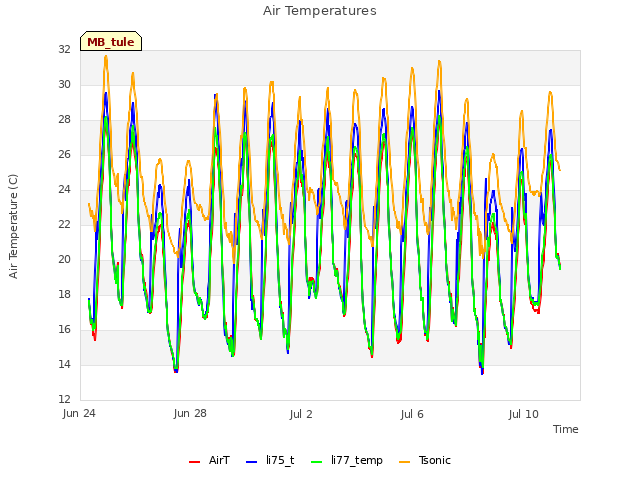Image resolution: width=640 pixels, height=480 pixels.
Task: Click the MB_tule annotation label
Action: [x=111, y=42]
